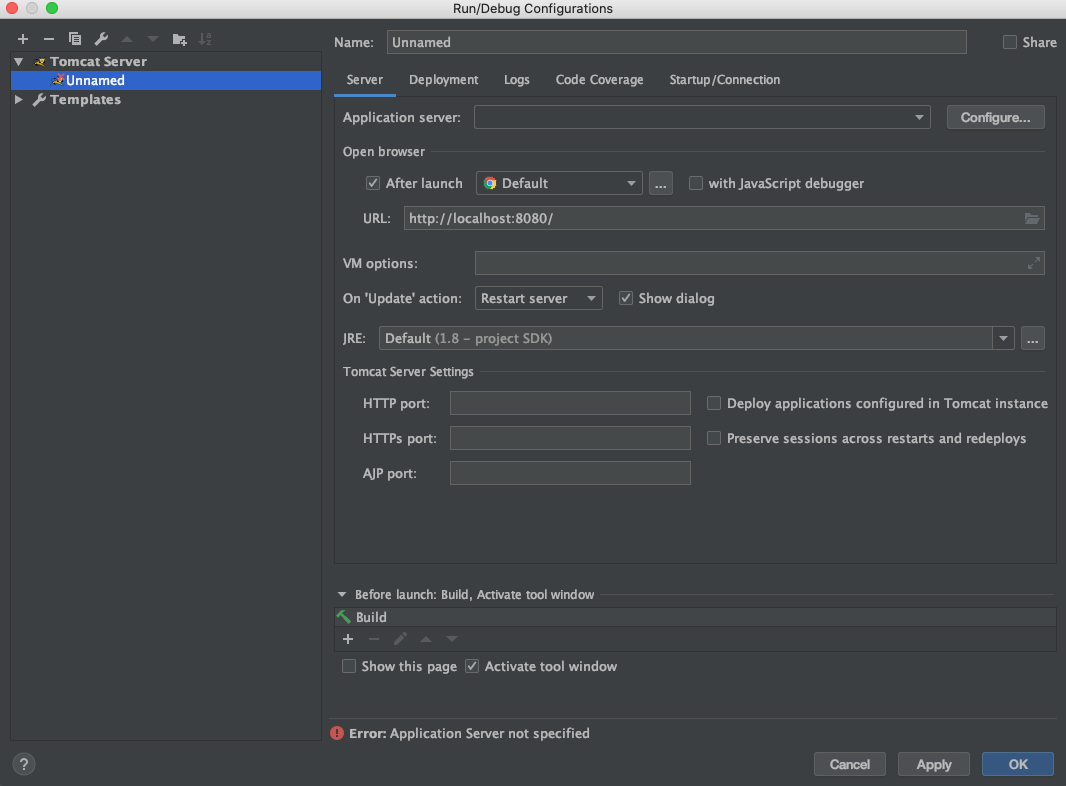This screenshot has height=786, width=1066.
Task: Collapse Tomcat Server tree node
Action: coord(19,62)
